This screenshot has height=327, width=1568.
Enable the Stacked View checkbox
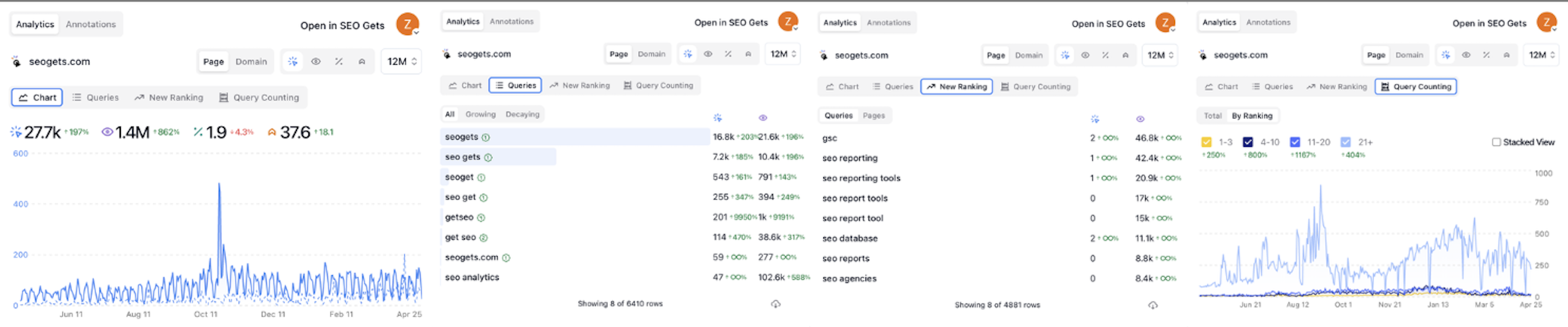point(1496,142)
